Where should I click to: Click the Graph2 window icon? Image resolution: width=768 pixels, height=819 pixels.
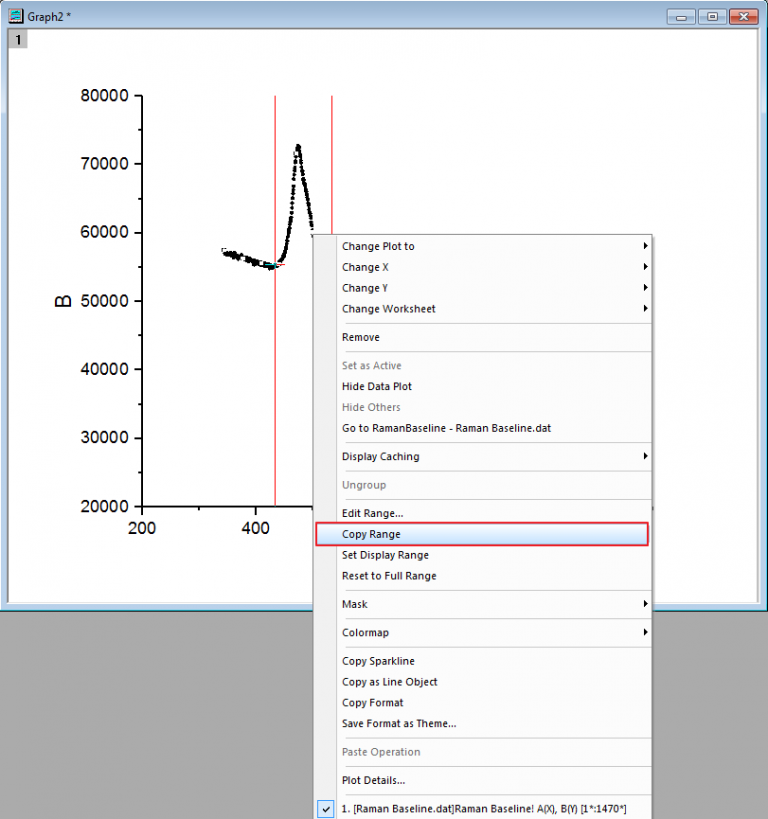pos(16,16)
